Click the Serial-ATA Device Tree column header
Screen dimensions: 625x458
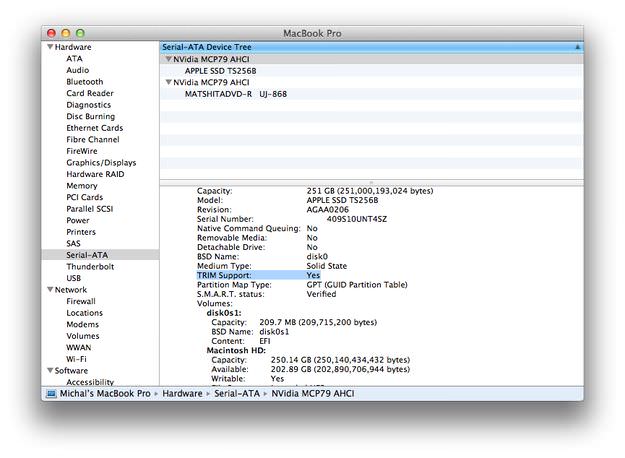pos(371,47)
